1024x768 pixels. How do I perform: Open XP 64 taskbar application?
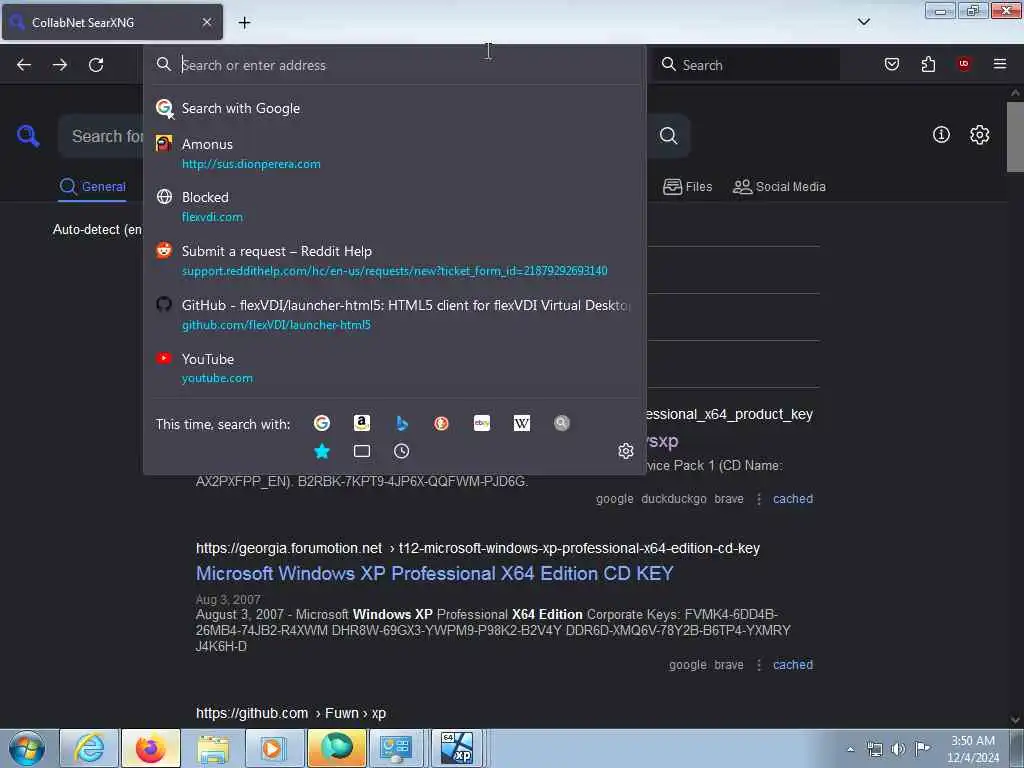coord(456,748)
